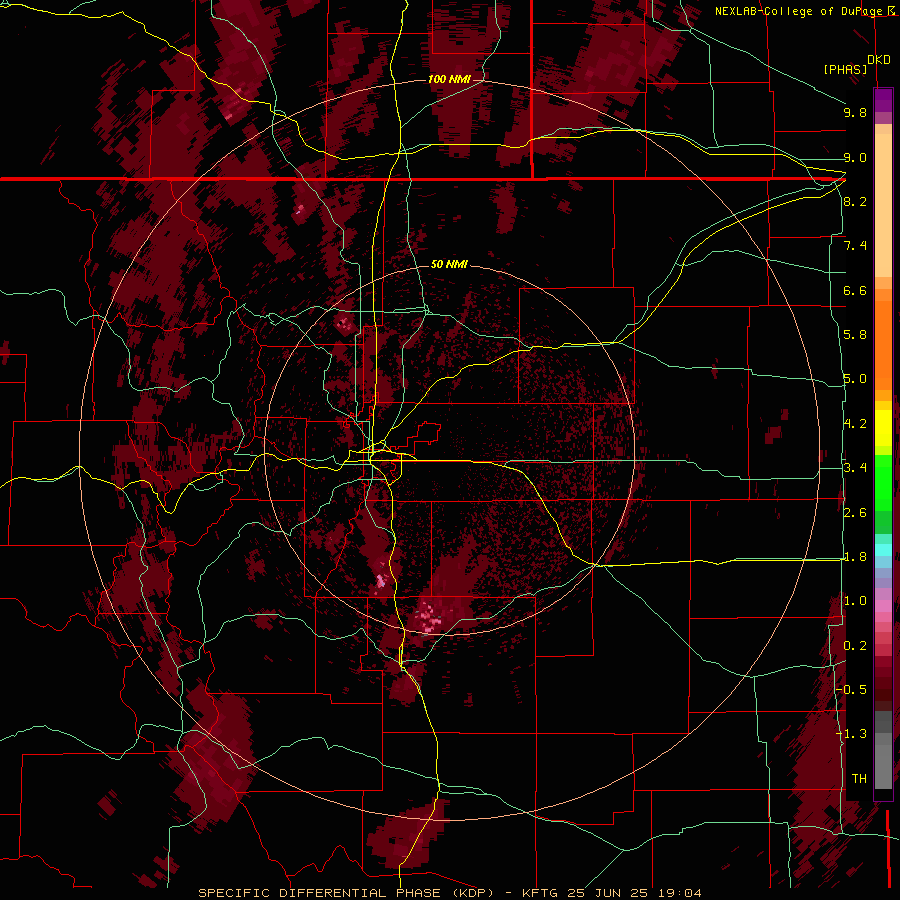This screenshot has width=900, height=900.
Task: Click the 50 NMI range ring label
Action: (x=449, y=264)
